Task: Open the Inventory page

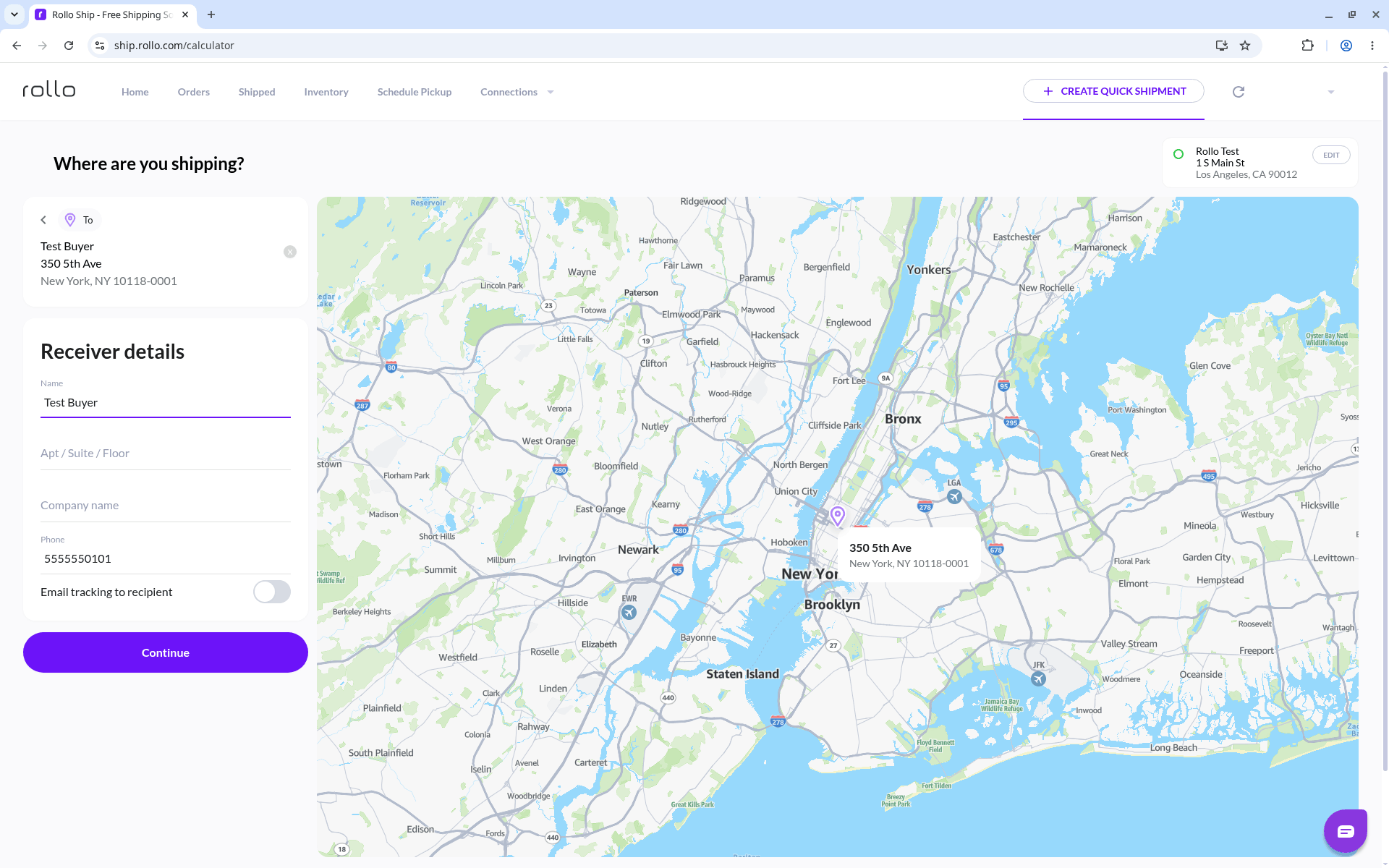Action: [326, 92]
